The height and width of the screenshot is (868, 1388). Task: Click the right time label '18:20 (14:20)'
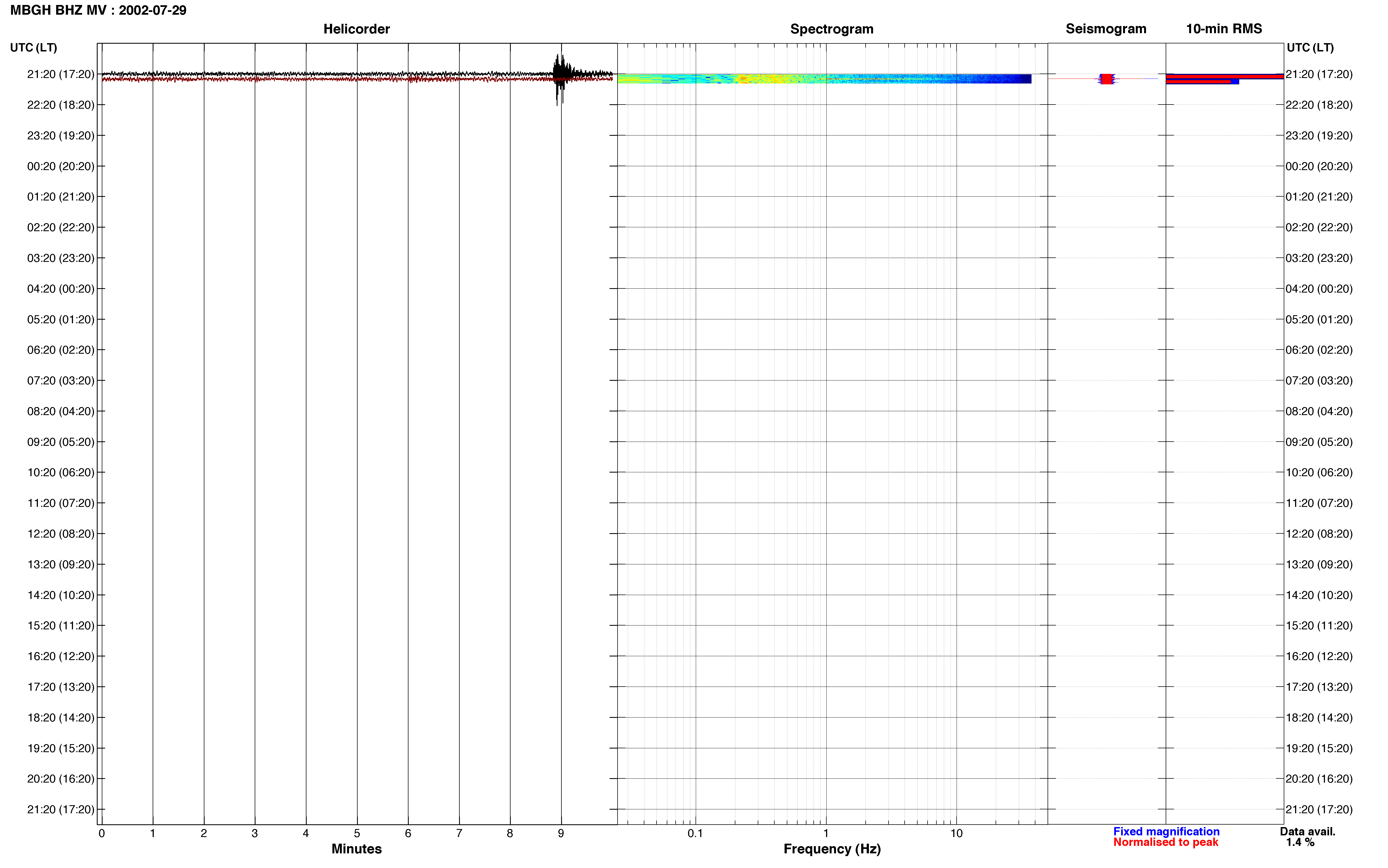(1319, 718)
